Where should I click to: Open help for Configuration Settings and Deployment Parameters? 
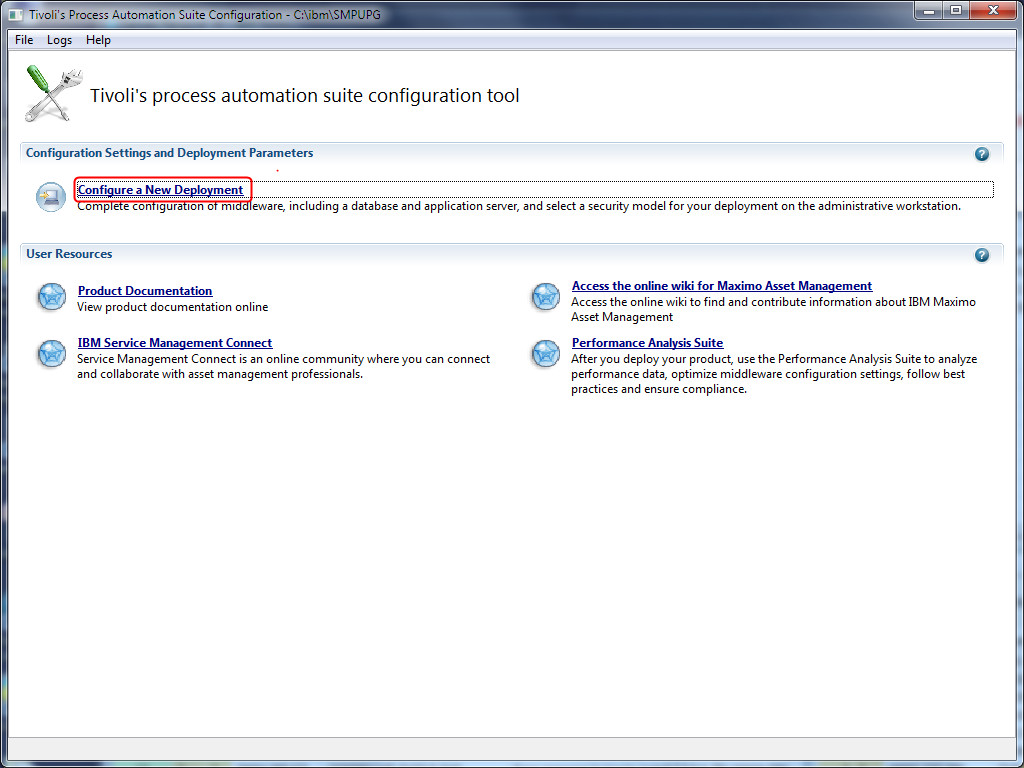coord(982,154)
